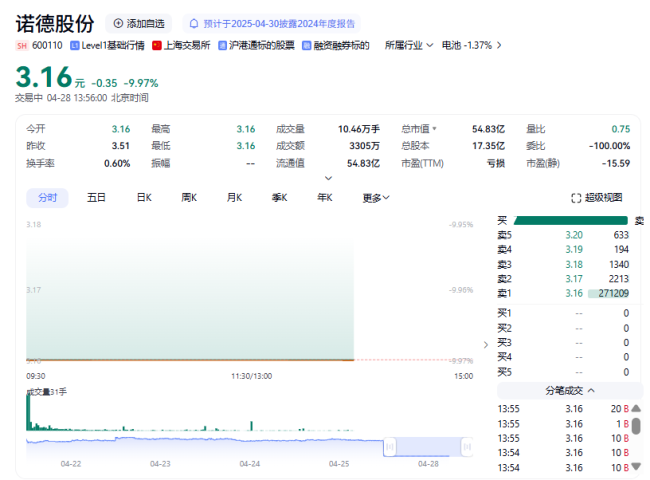Open 超级视图 fullscreen view

coord(597,198)
